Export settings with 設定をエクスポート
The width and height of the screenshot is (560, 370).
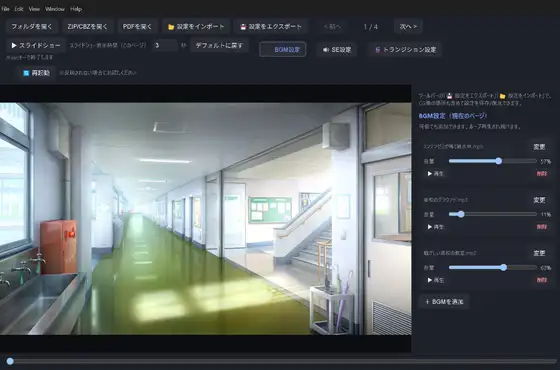(271, 26)
